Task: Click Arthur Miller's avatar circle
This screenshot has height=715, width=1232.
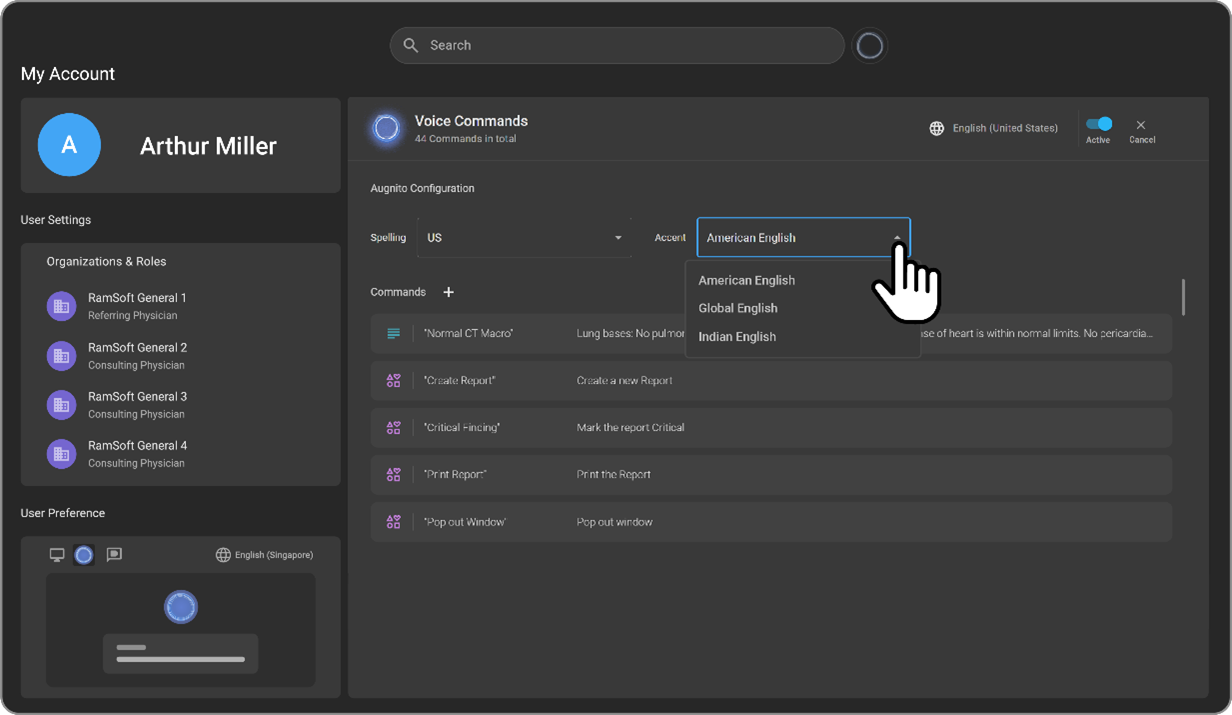Action: pos(69,146)
